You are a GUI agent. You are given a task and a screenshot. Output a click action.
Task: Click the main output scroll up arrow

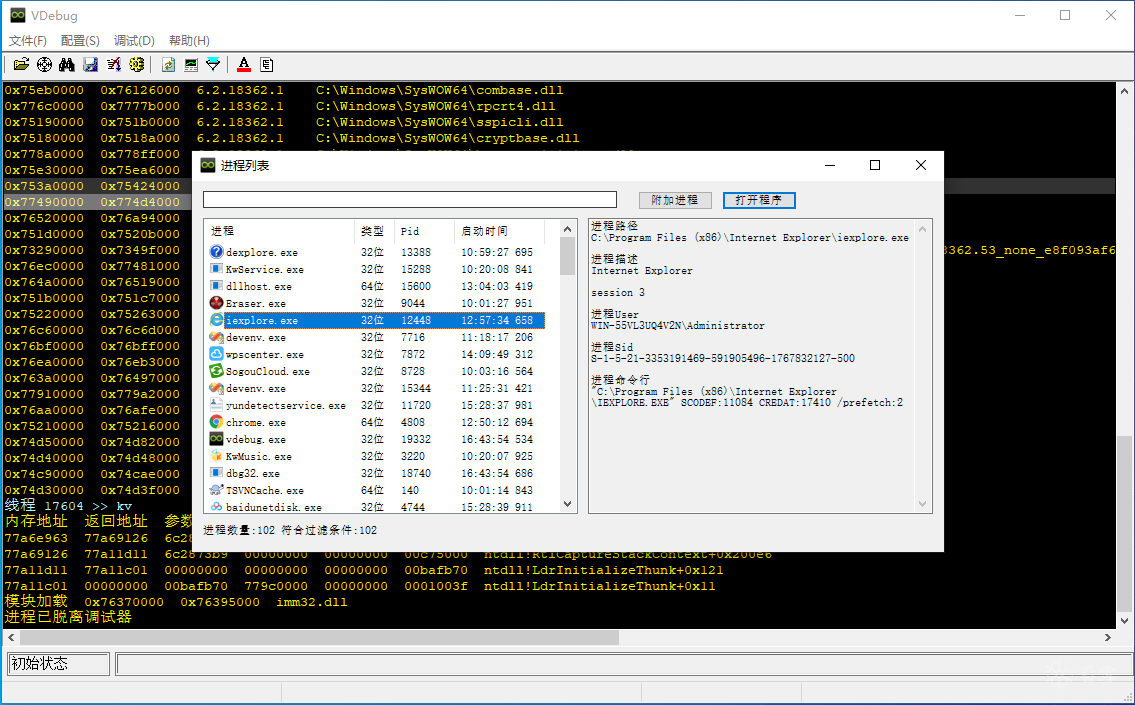1124,91
